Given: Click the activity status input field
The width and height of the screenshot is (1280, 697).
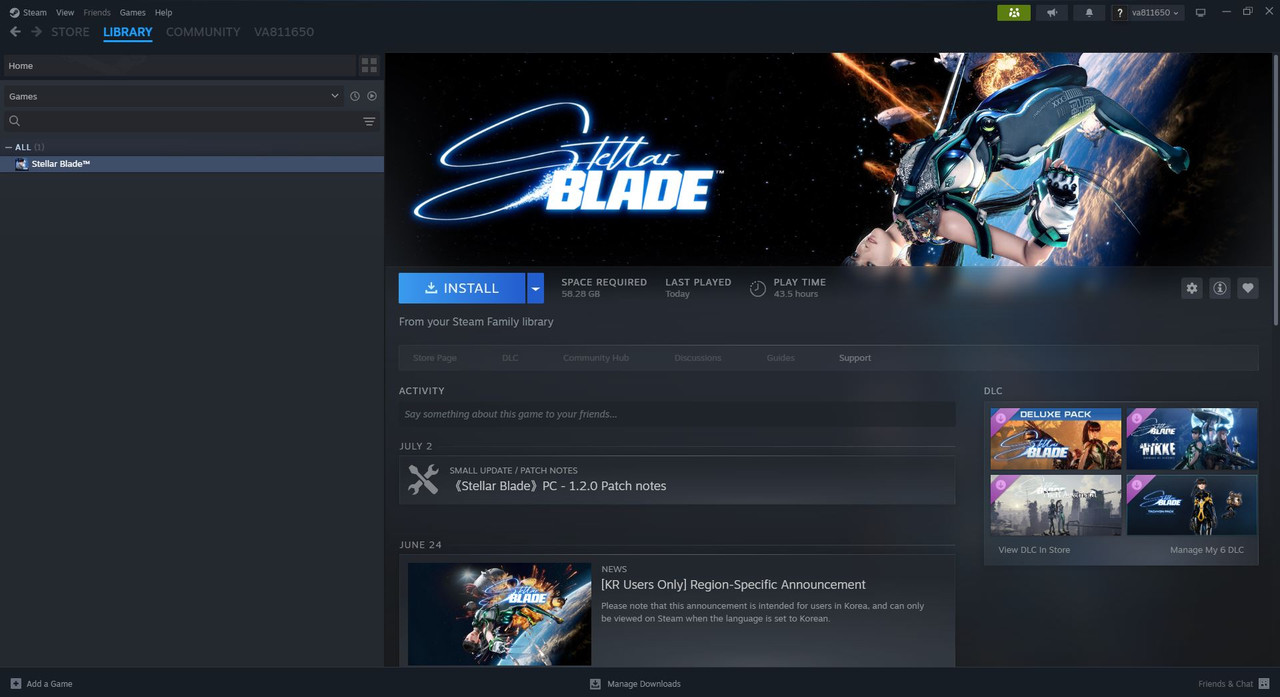Looking at the screenshot, I should 677,414.
